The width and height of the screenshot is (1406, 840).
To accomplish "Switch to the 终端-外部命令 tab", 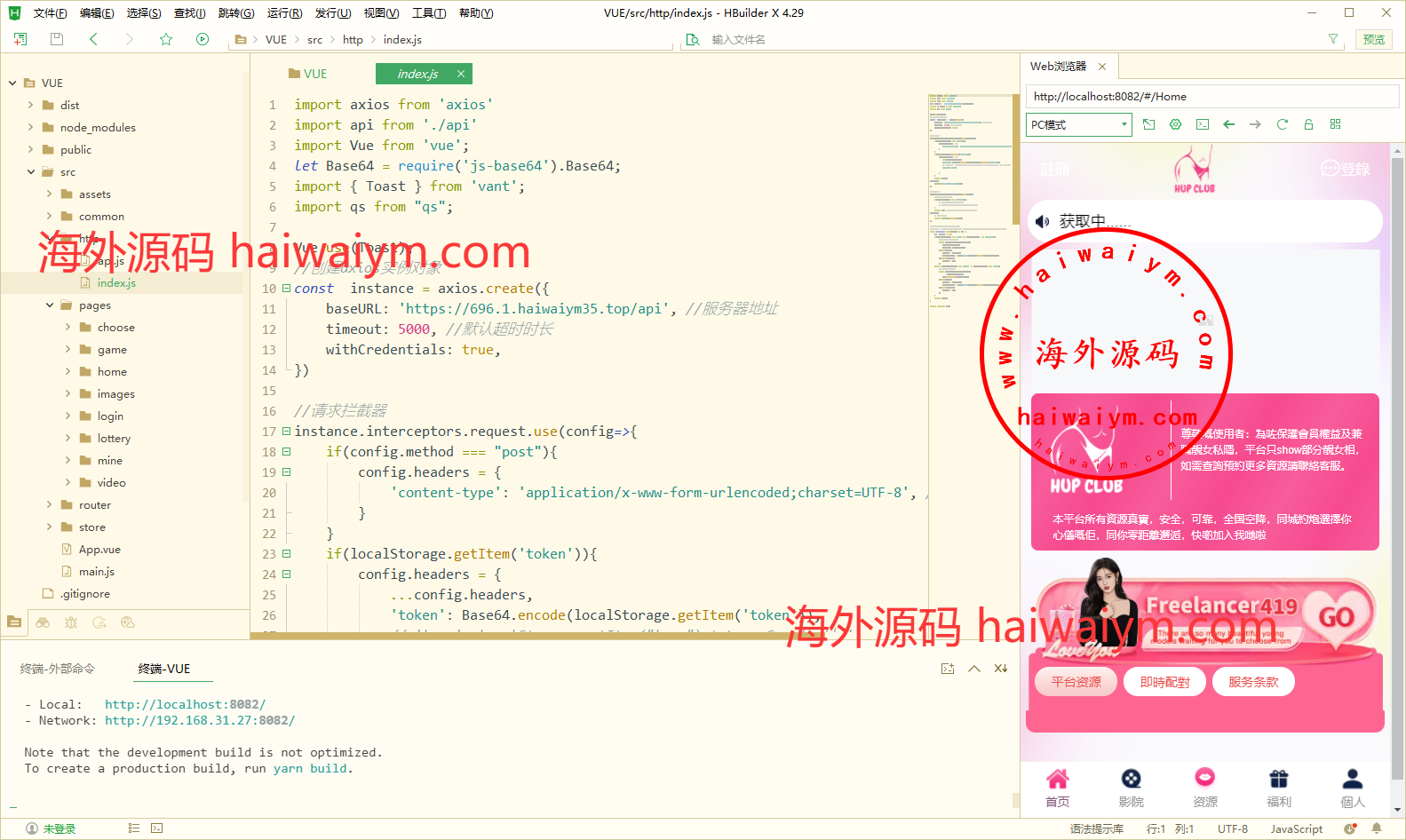I will (x=58, y=669).
